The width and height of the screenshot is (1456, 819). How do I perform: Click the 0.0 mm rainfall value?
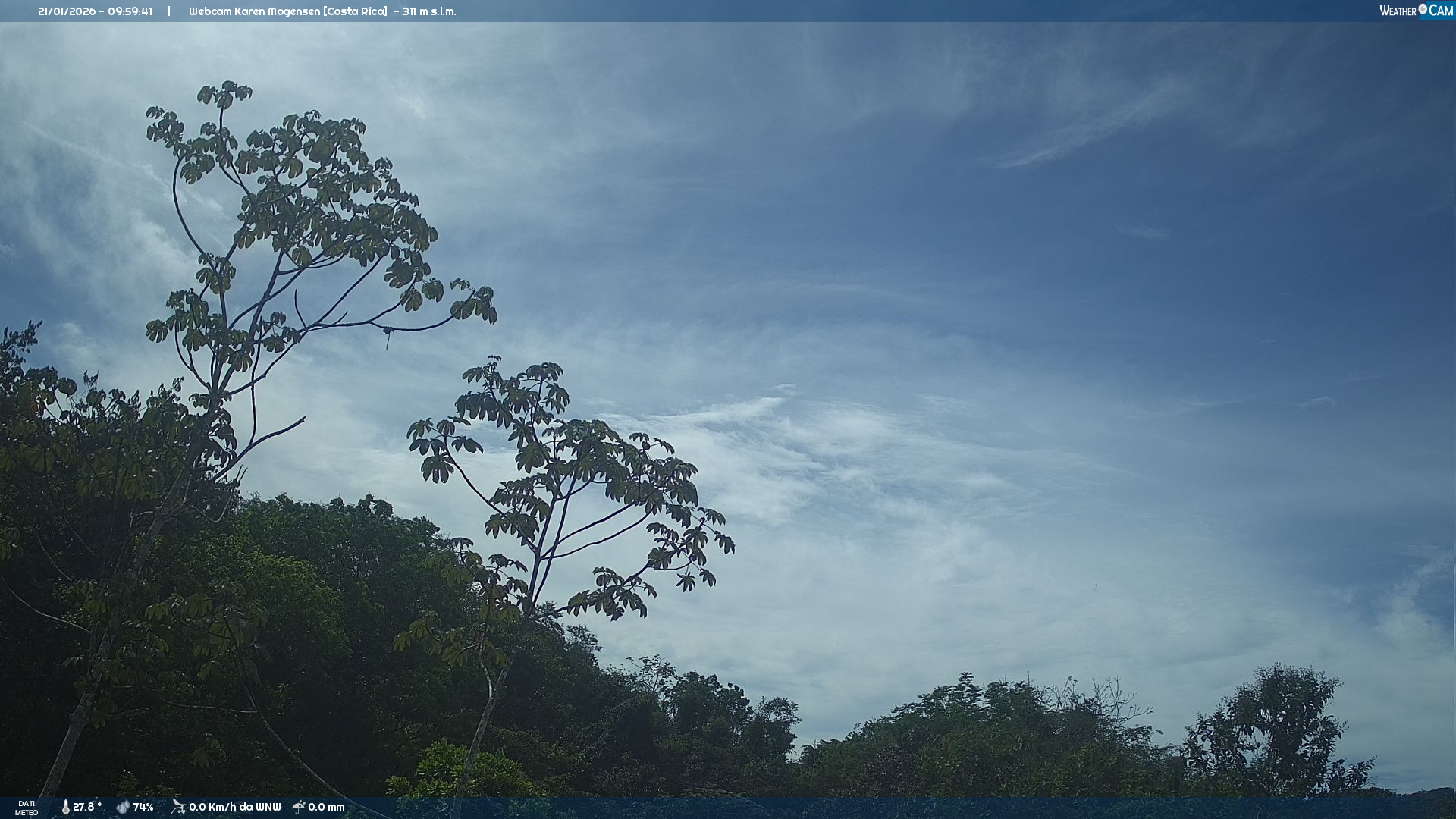326,807
